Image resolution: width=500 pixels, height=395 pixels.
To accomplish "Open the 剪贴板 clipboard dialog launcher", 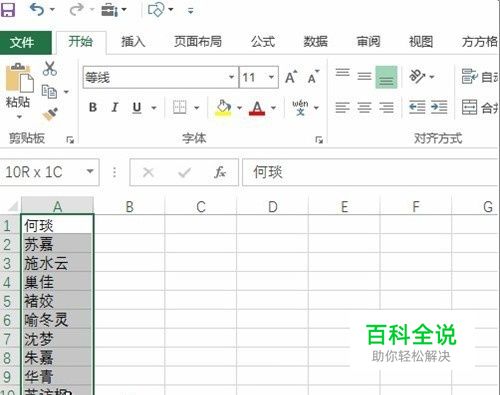I will (70, 140).
